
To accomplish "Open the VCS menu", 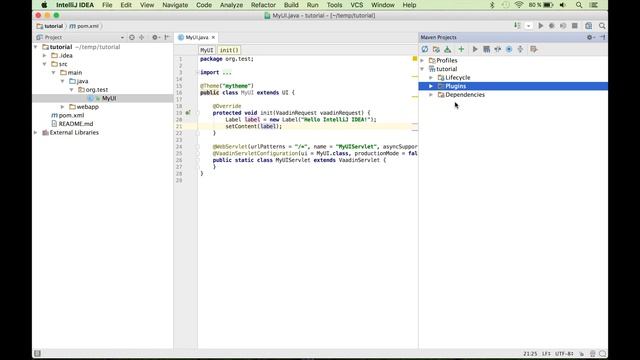I will pos(356,5).
